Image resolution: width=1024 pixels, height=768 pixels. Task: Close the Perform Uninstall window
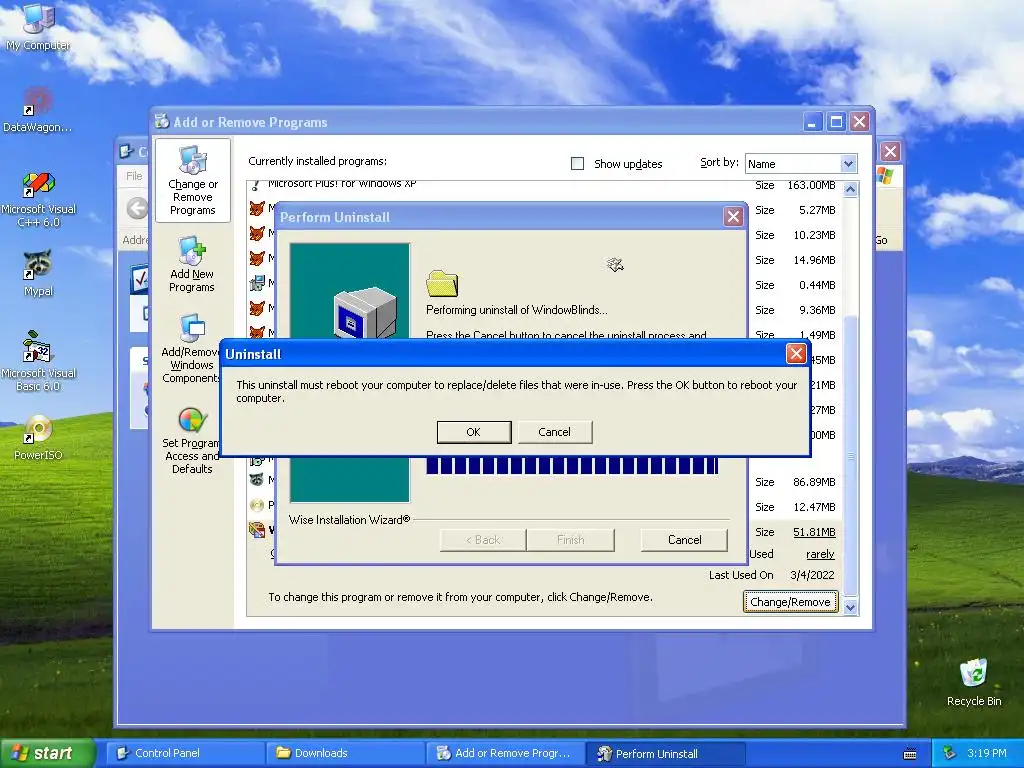(733, 216)
